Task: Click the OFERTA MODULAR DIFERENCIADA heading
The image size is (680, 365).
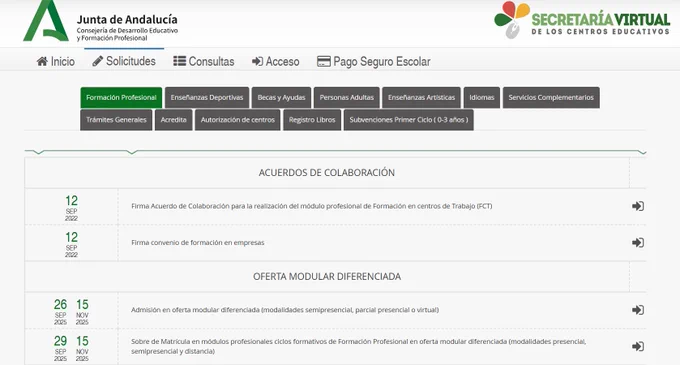Action: [x=327, y=277]
